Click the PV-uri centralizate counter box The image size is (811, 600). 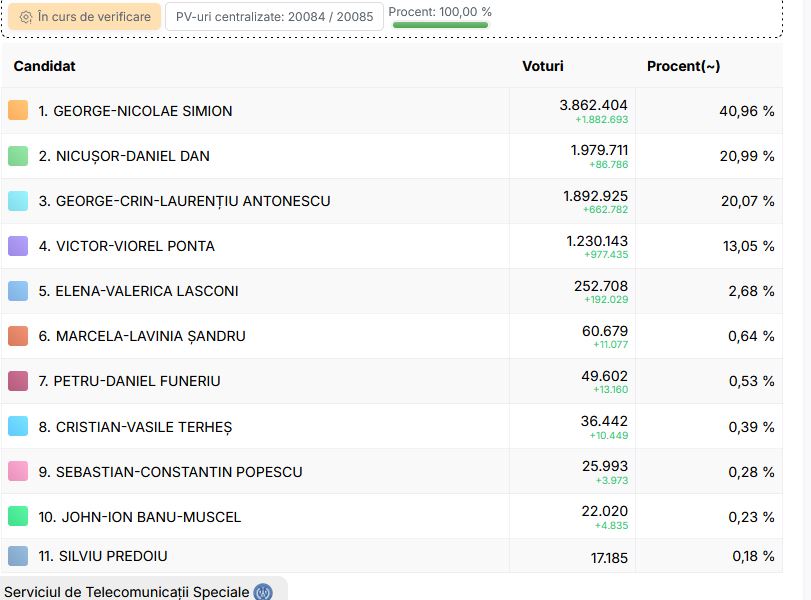pyautogui.click(x=274, y=17)
